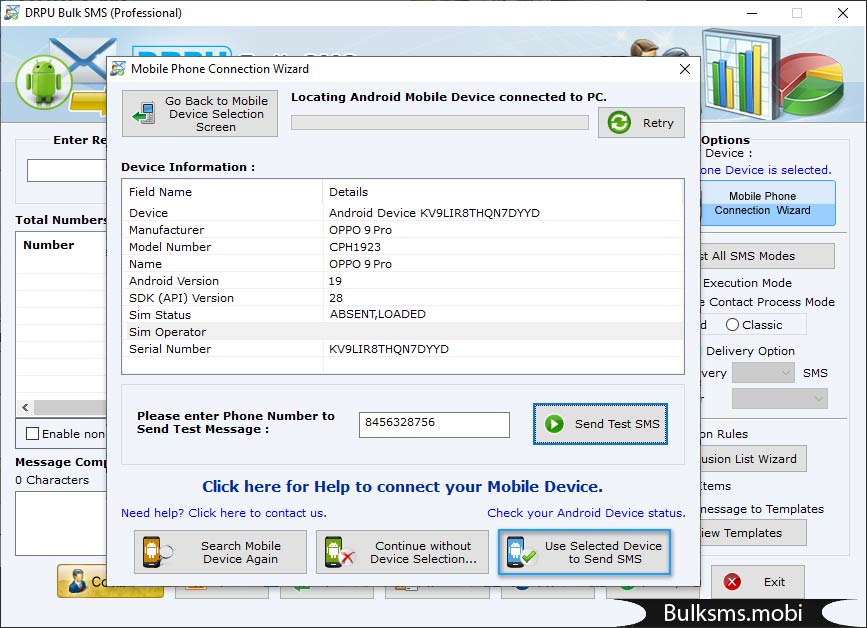Click the bar chart graphic in banner
The image size is (867, 628).
741,74
